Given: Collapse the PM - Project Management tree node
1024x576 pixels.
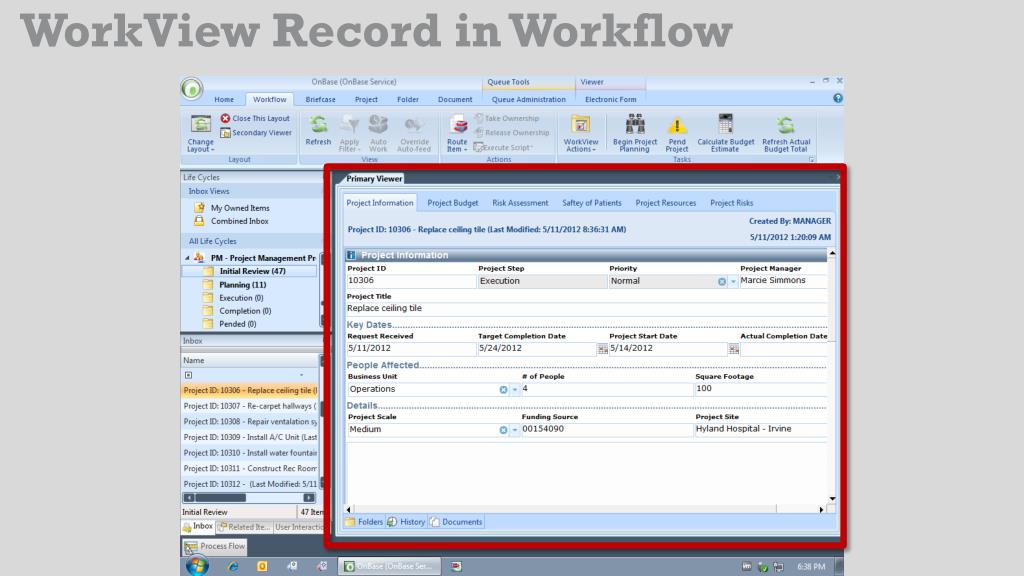Looking at the screenshot, I should point(187,259).
